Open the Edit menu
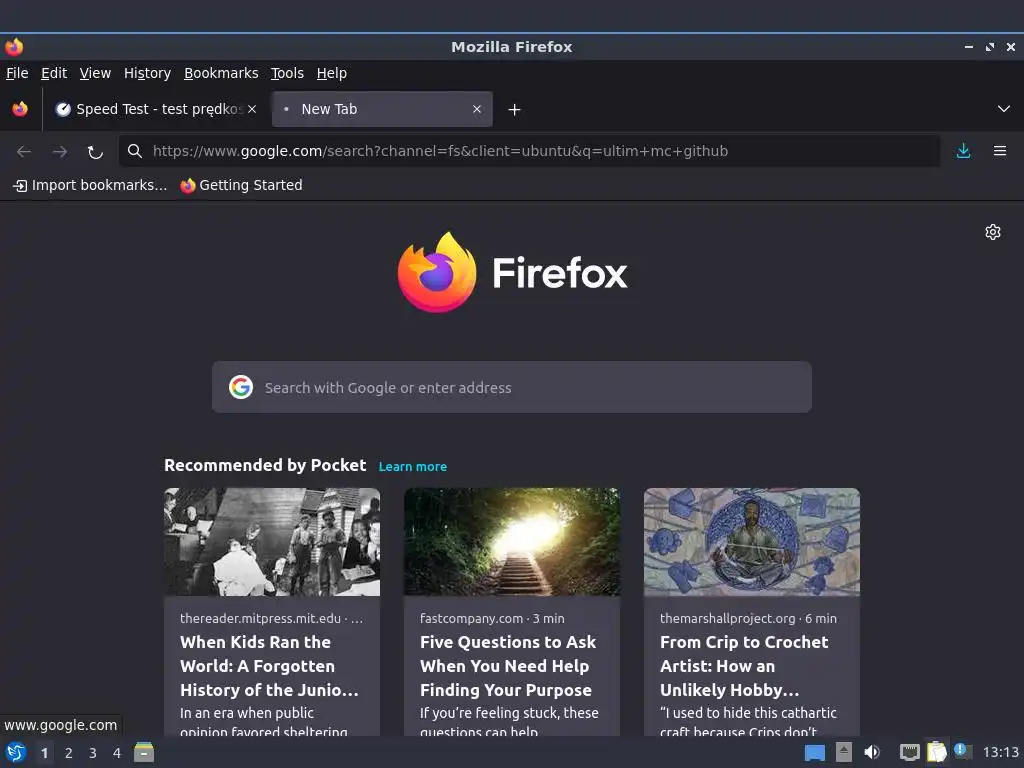Image resolution: width=1024 pixels, height=768 pixels. point(54,73)
